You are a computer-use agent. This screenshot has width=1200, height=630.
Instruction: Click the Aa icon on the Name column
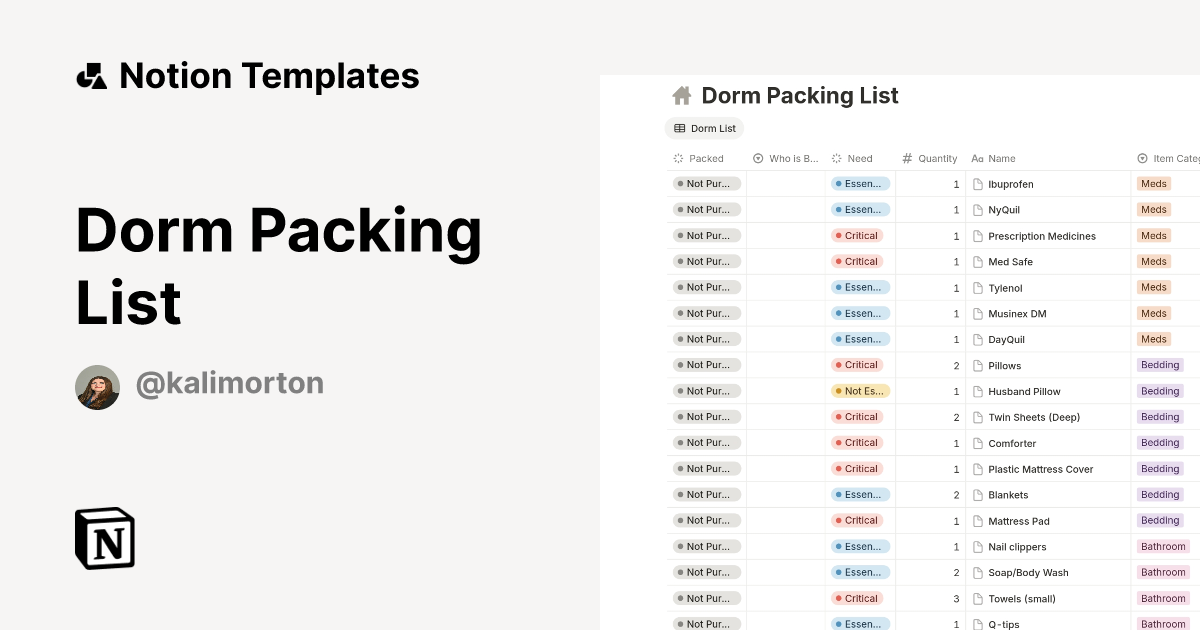(976, 158)
